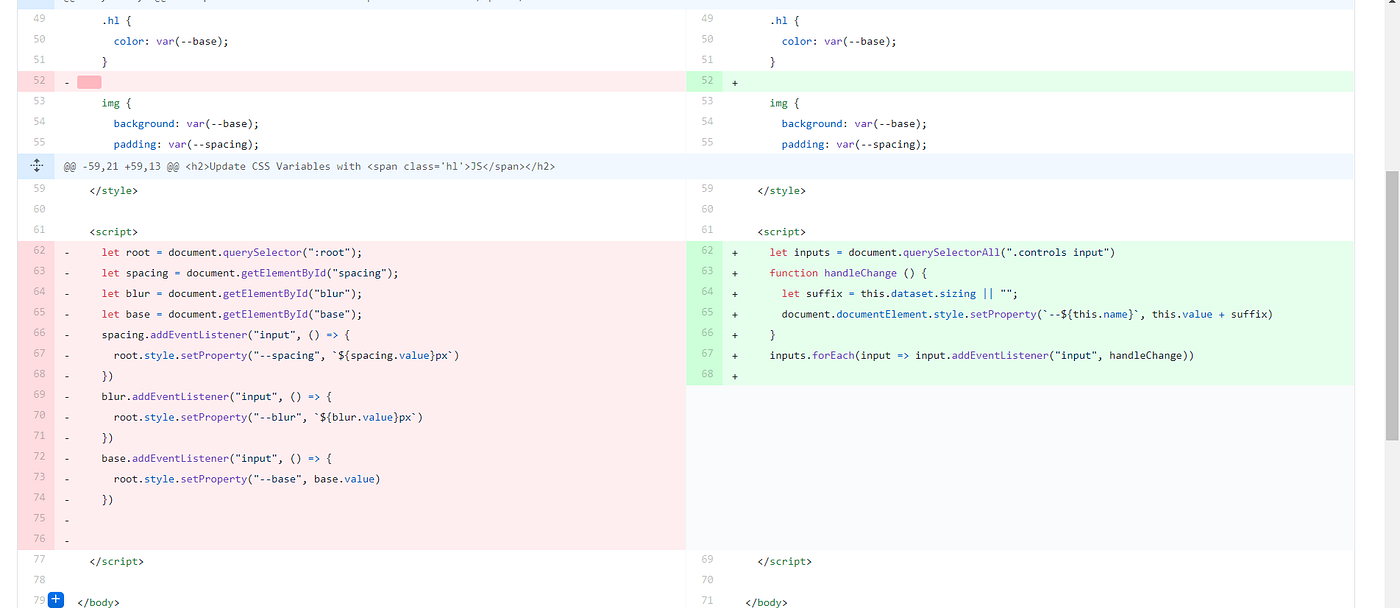The image size is (1400, 608).
Task: Click added line starting 'inputs.forEach(input =>'
Action: (x=982, y=355)
